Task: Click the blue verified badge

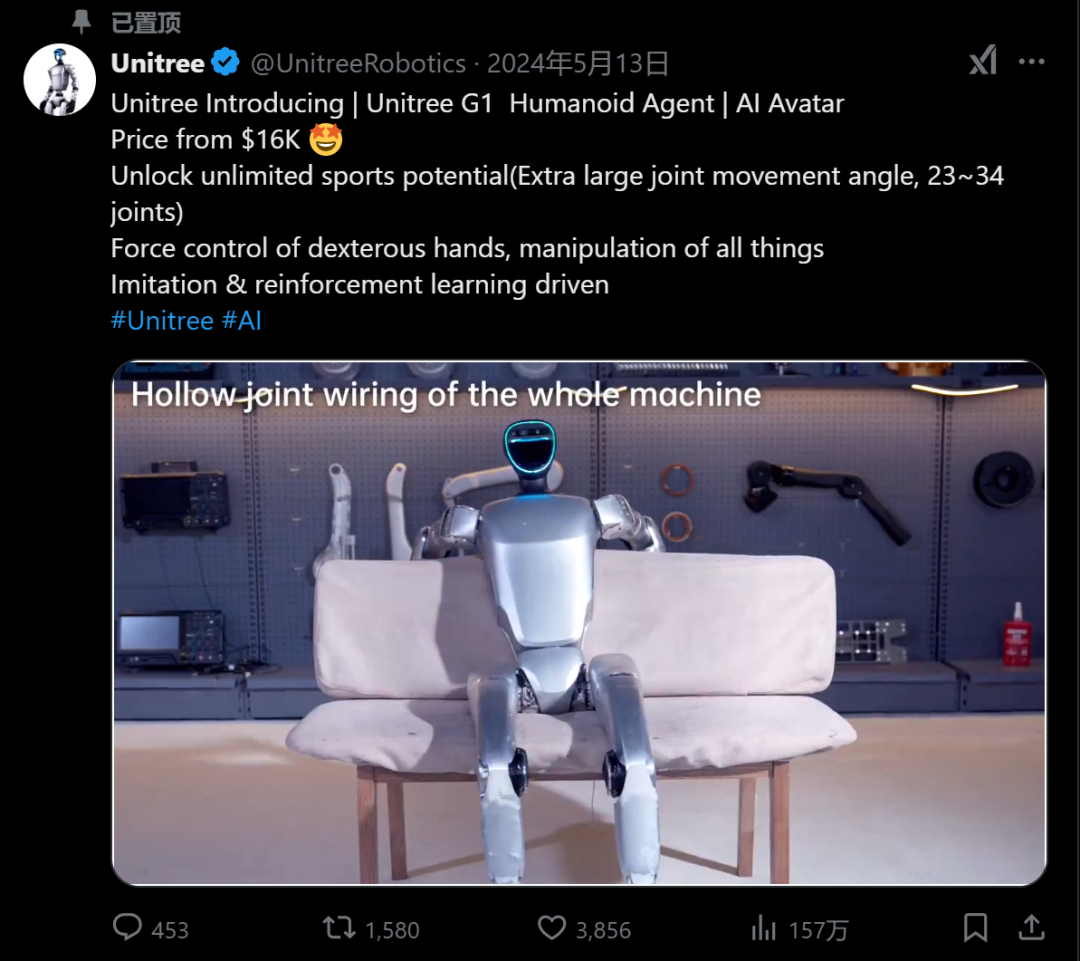Action: coord(225,62)
